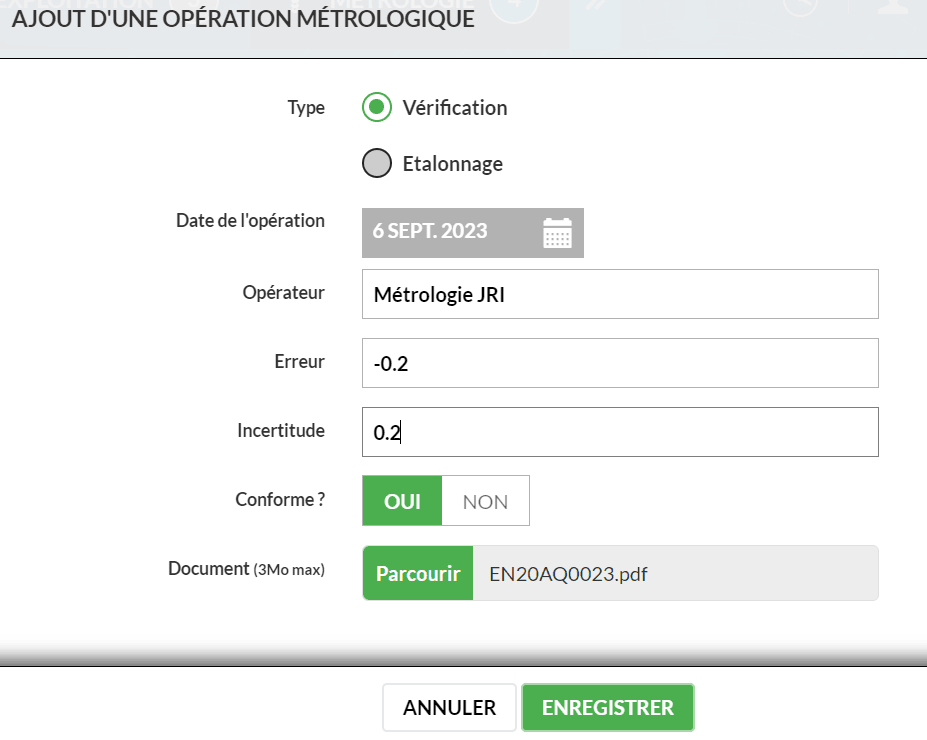Set Conforme to NON
This screenshot has width=927, height=740.
coord(485,501)
